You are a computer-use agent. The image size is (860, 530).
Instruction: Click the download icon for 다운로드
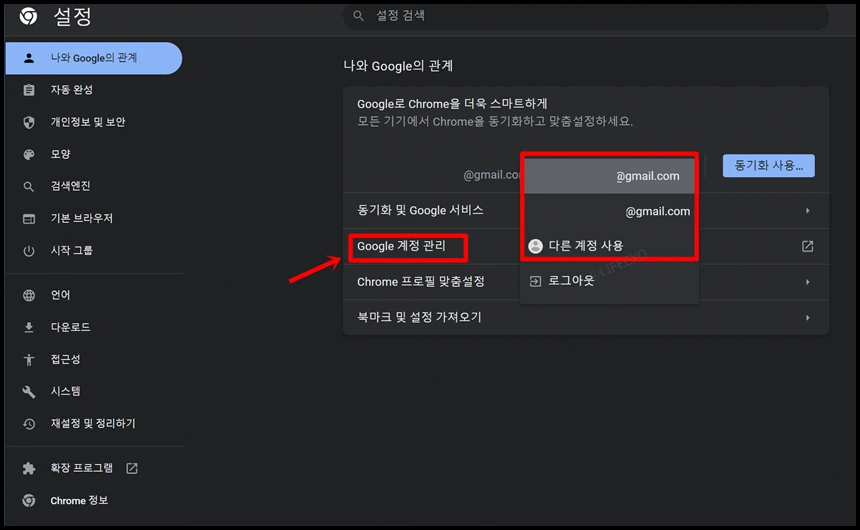click(x=29, y=328)
